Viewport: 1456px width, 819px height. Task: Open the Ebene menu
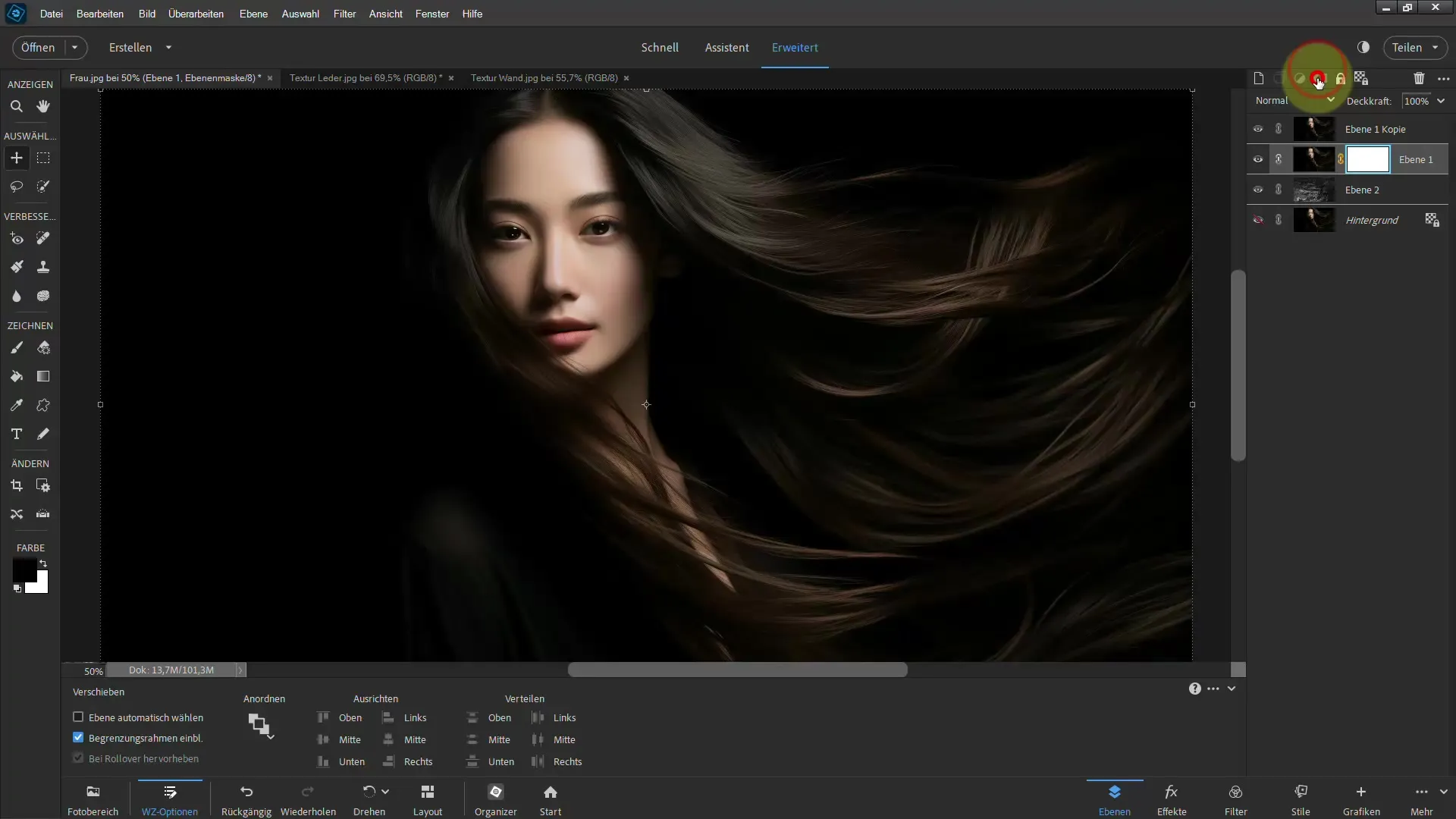253,14
